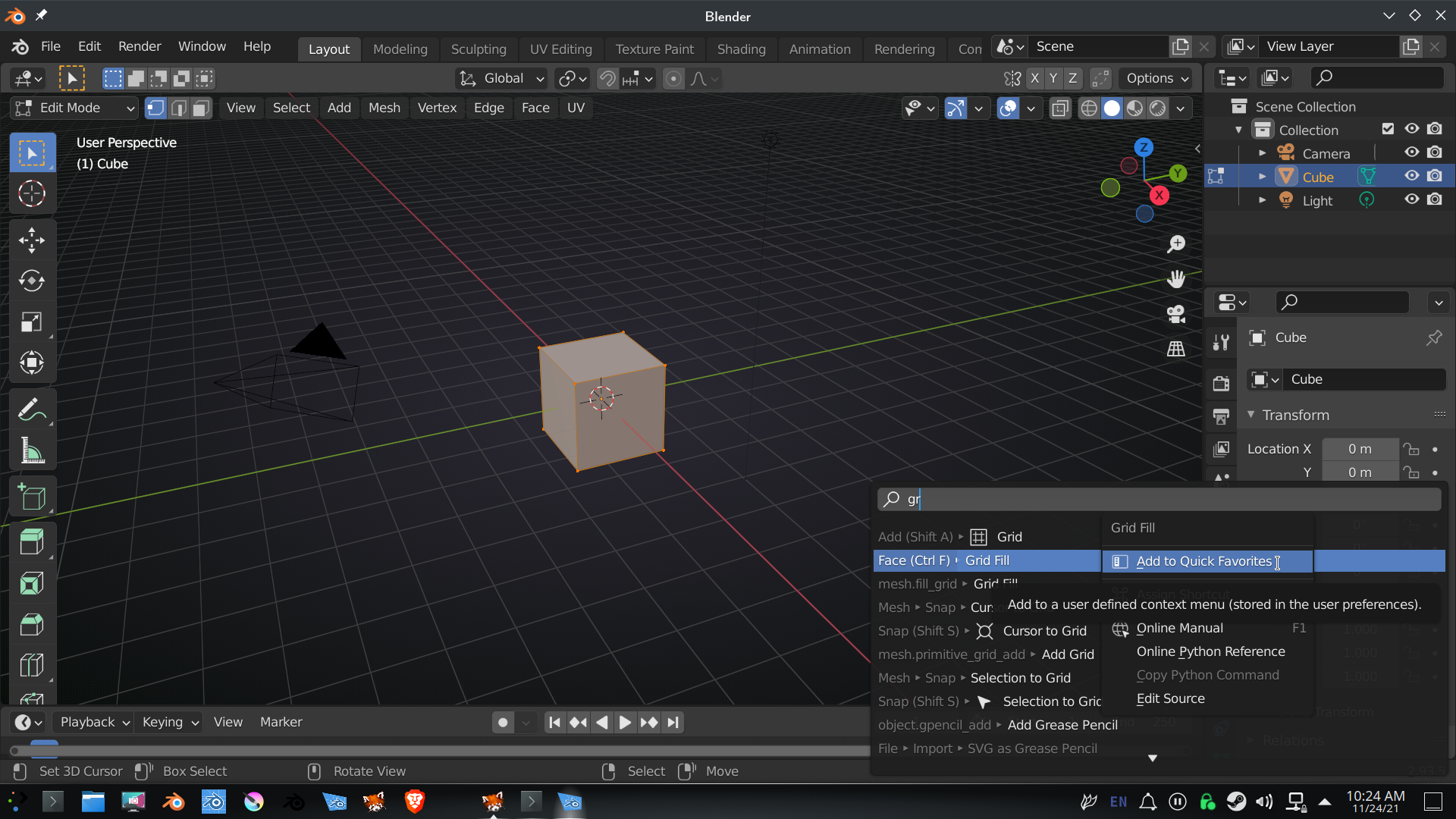Select the Scale tool
The height and width of the screenshot is (819, 1456).
point(31,322)
